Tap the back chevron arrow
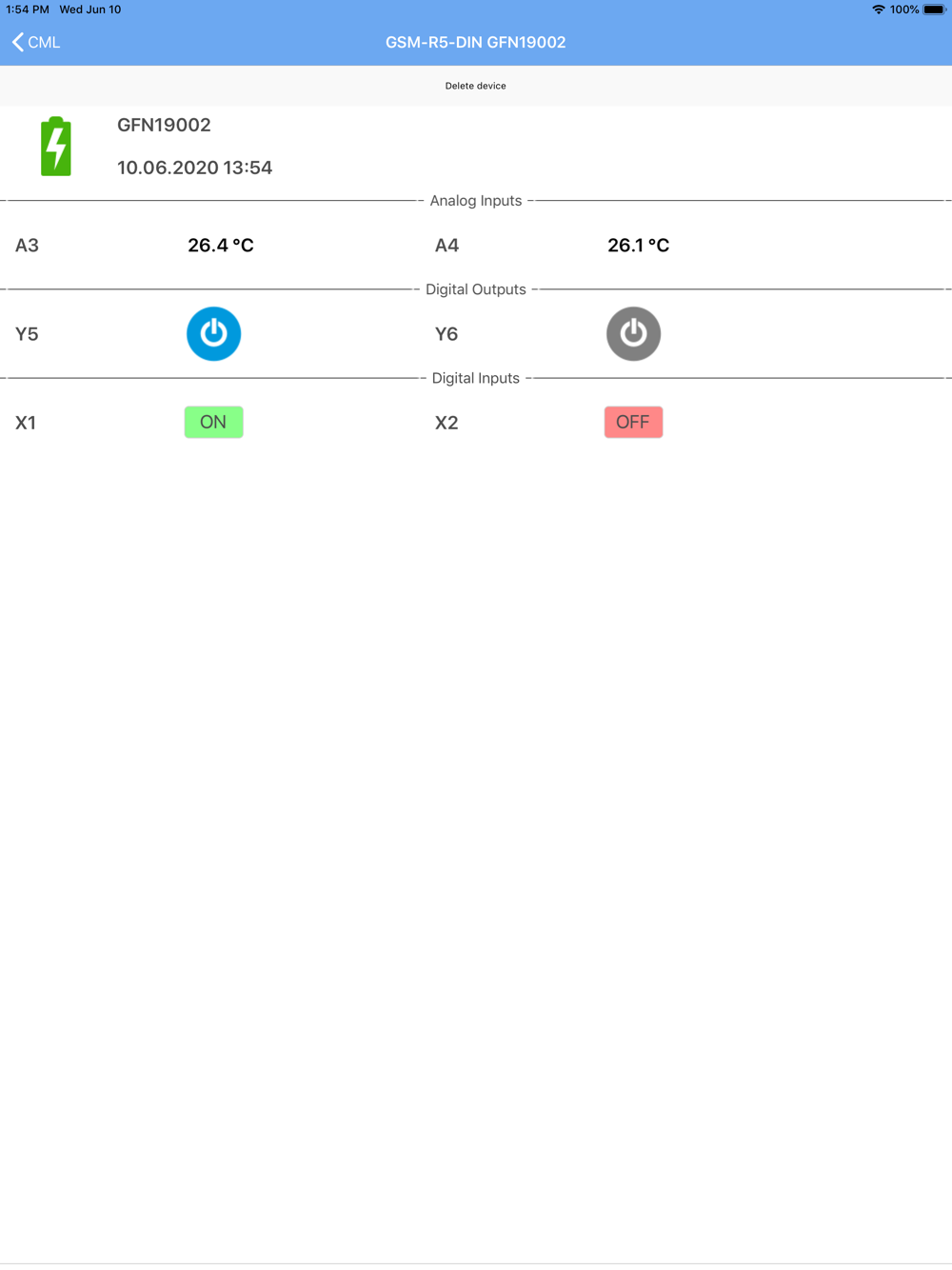Screen dimensions: 952x1270 click(x=17, y=42)
